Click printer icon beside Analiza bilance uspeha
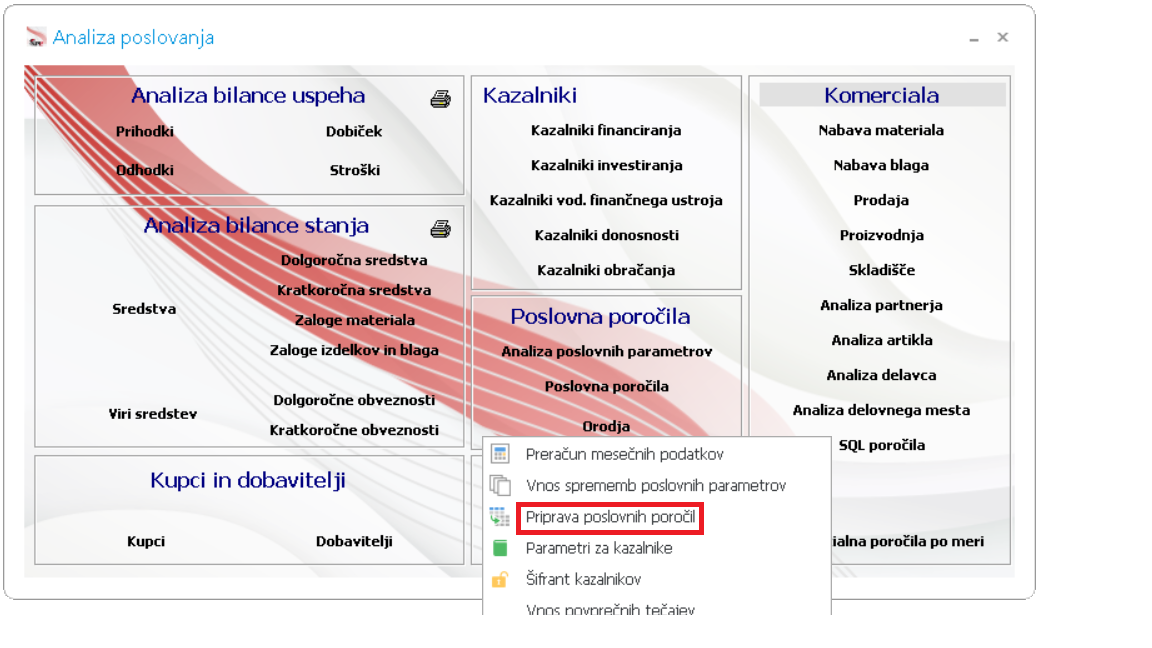Image resolution: width=1152 pixels, height=648 pixels. (x=440, y=98)
